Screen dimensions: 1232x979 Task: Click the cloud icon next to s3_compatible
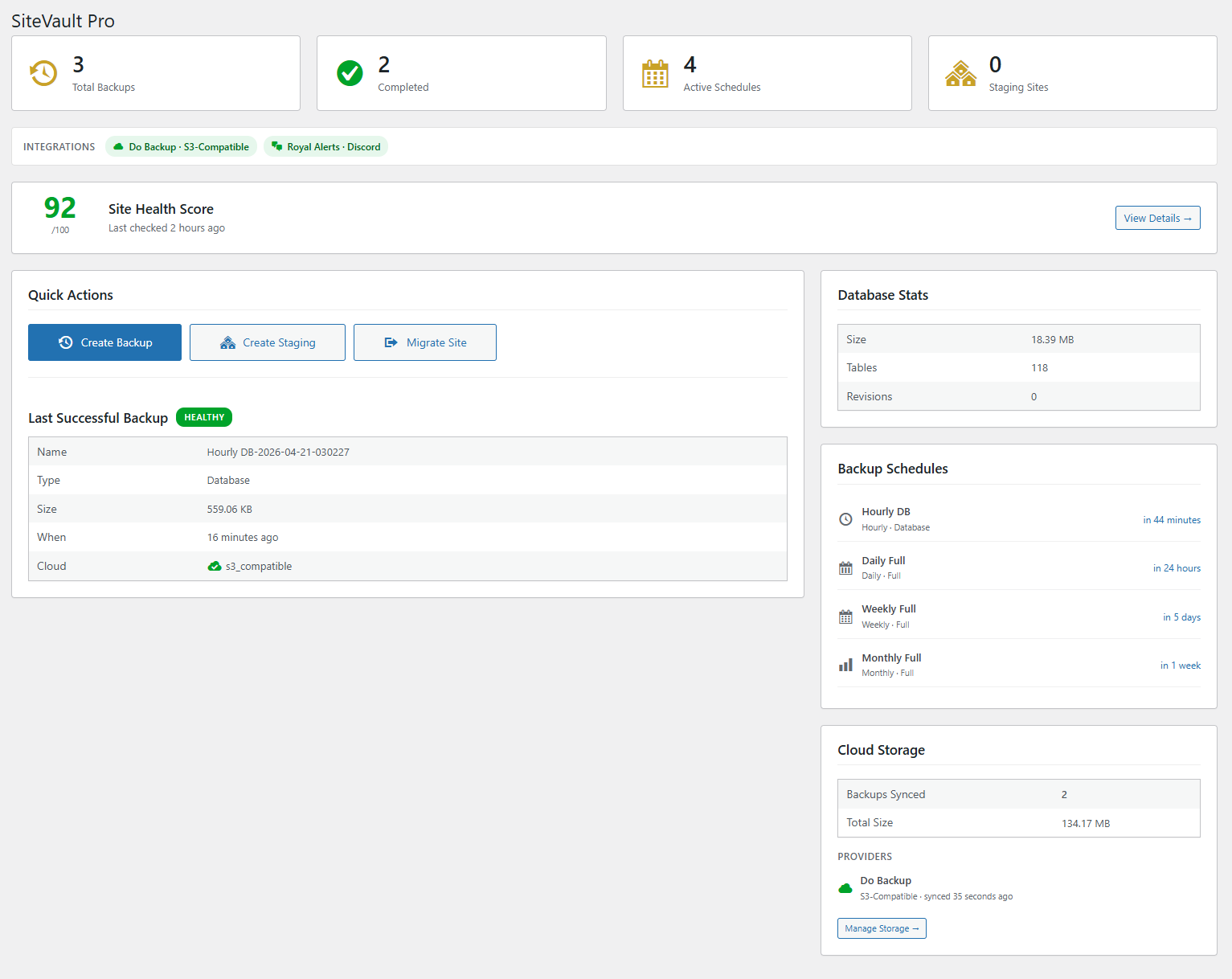(x=215, y=567)
